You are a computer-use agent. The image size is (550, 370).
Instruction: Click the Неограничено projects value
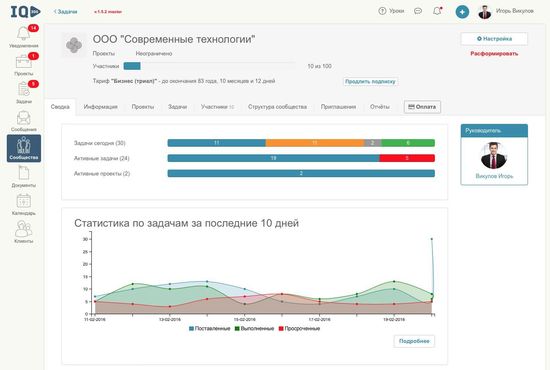pos(154,54)
